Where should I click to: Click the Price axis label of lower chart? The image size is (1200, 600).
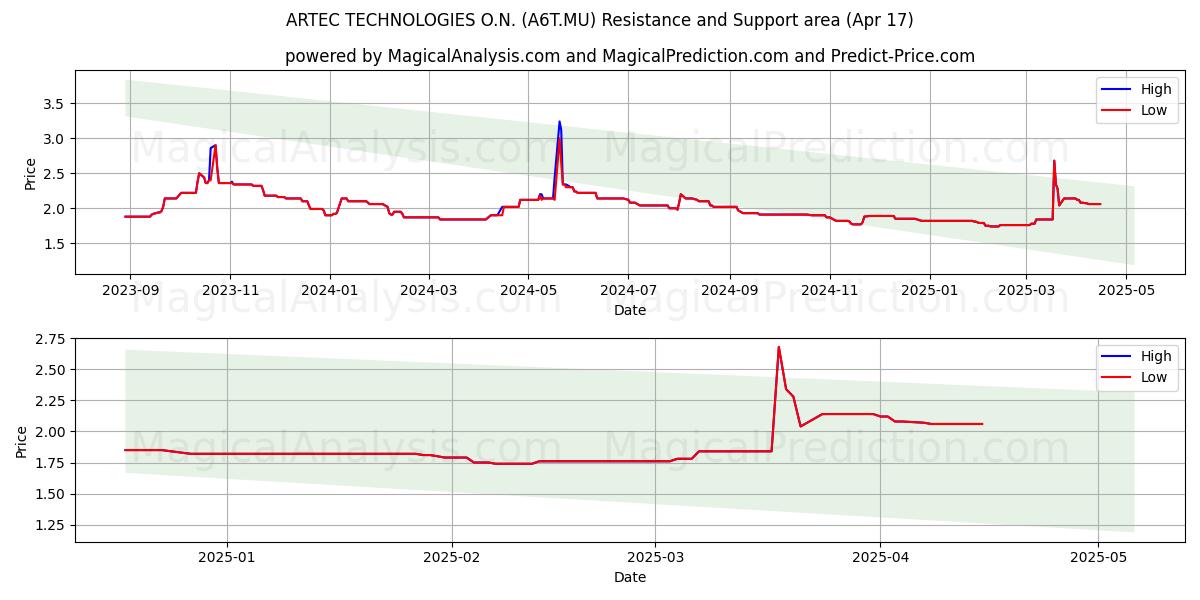pos(22,440)
